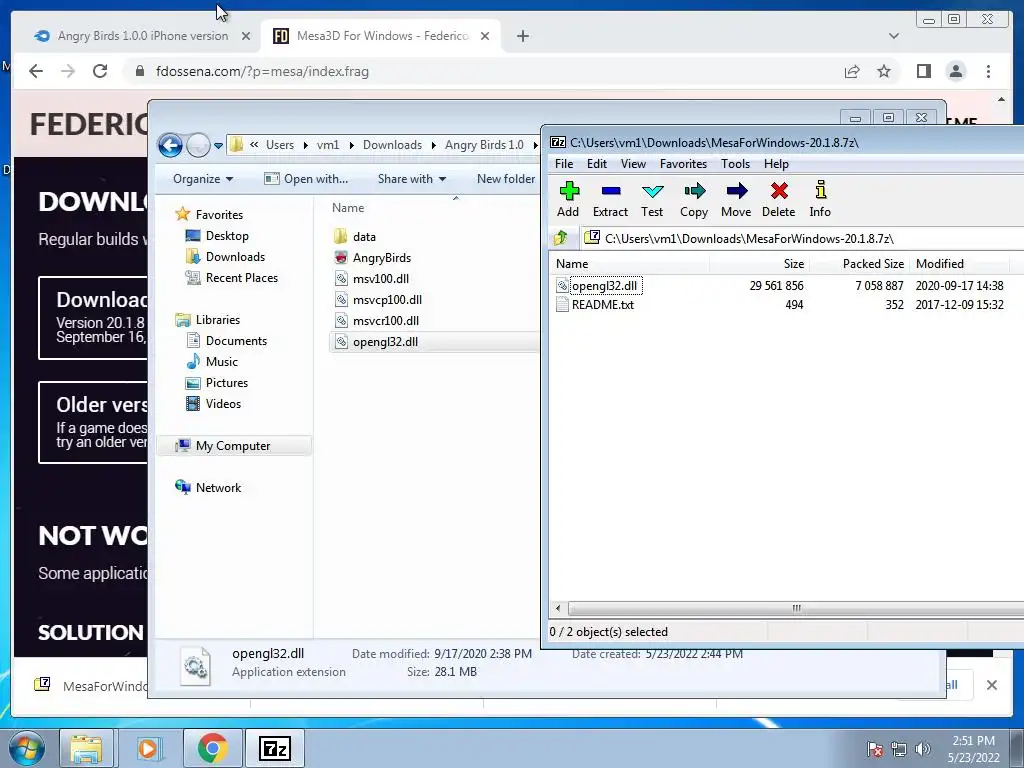Click the Test icon in 7-Zip
1024x768 pixels.
(x=652, y=199)
